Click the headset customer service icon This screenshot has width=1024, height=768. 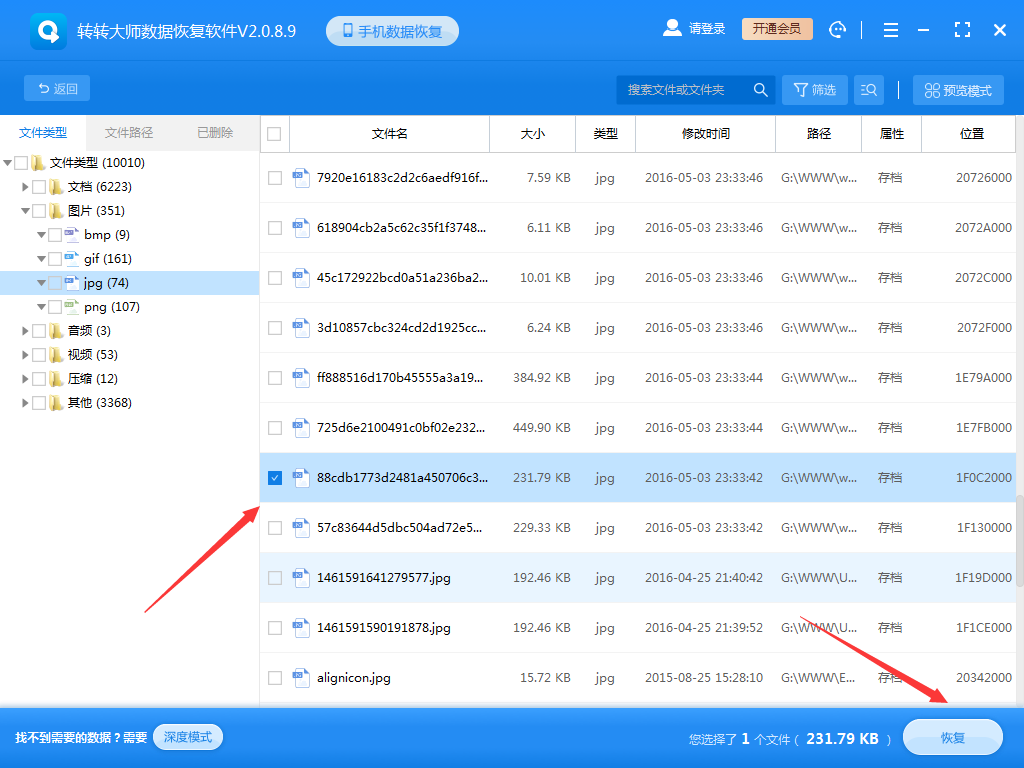(837, 30)
